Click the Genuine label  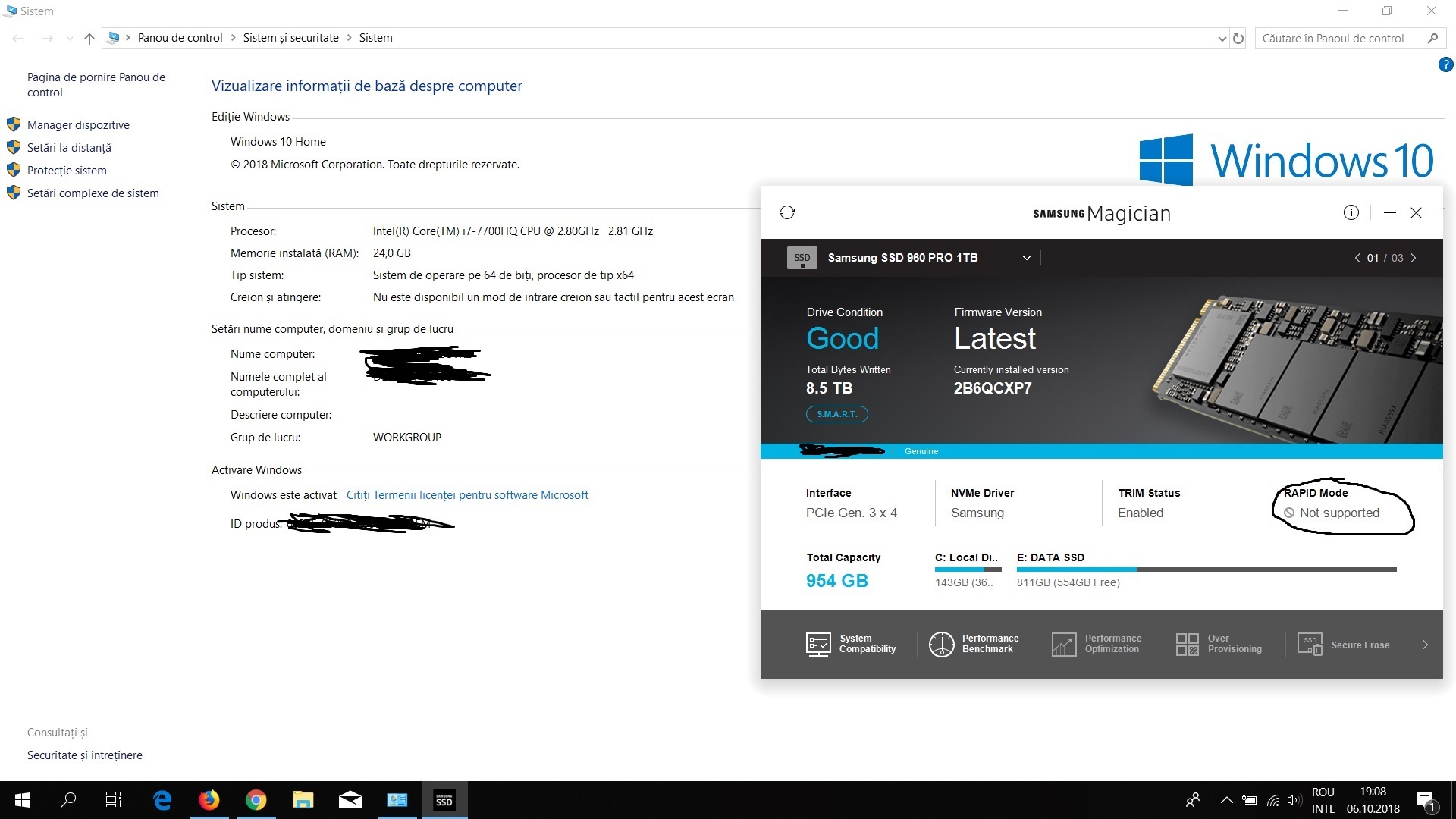click(921, 451)
